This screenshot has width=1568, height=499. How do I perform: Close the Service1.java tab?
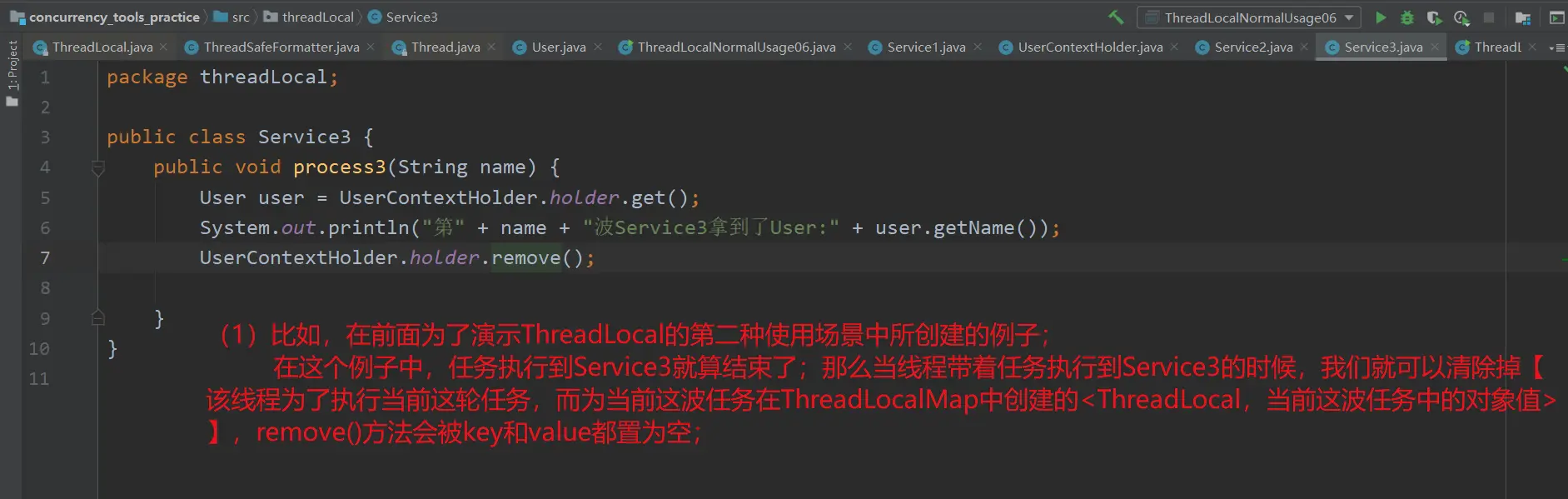pyautogui.click(x=978, y=47)
